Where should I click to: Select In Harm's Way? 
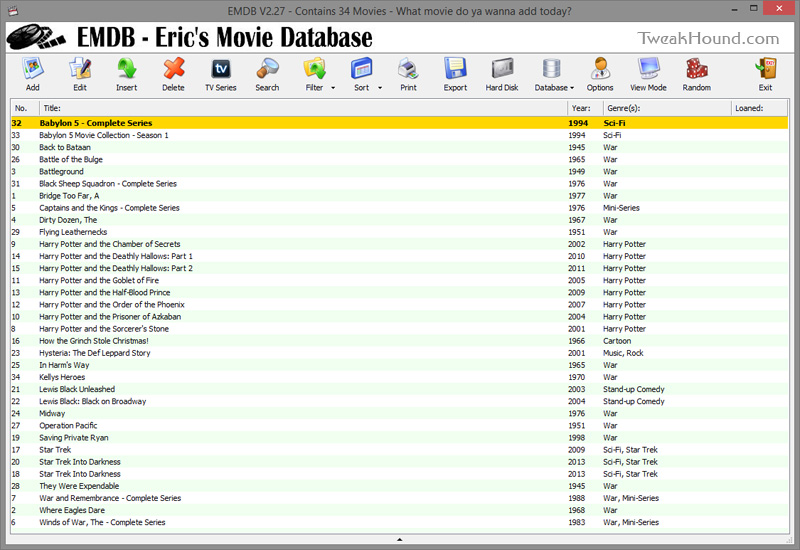pos(399,365)
